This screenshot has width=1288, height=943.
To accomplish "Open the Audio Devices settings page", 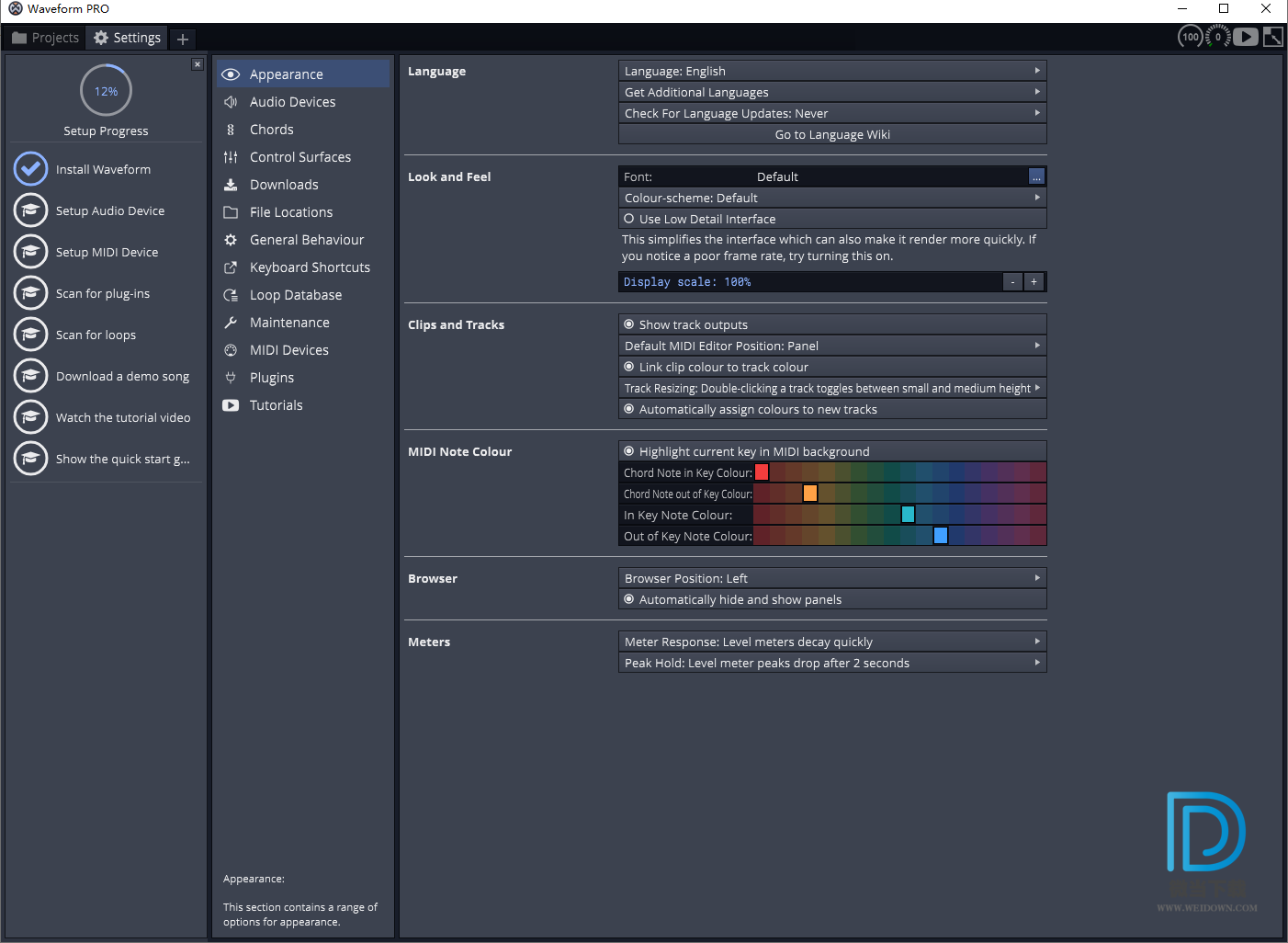I will [303, 102].
